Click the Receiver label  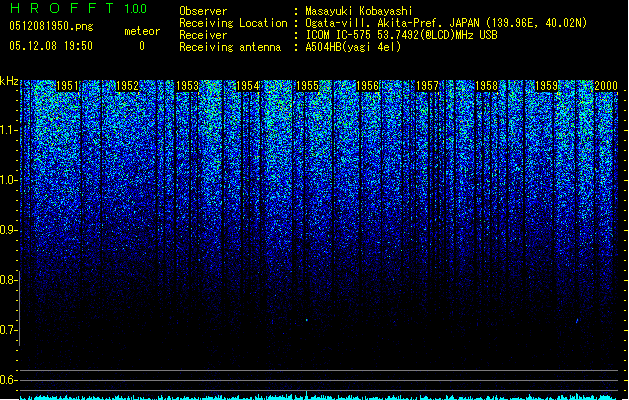(203, 35)
